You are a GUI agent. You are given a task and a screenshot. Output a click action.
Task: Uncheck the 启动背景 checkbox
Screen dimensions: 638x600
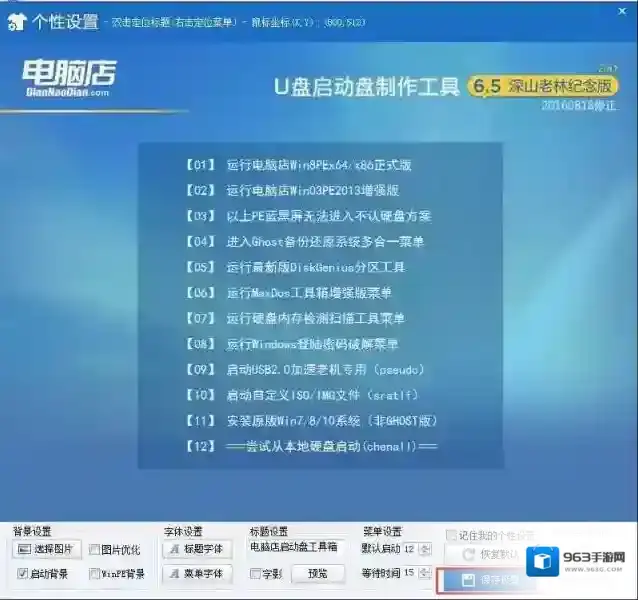click(x=22, y=574)
